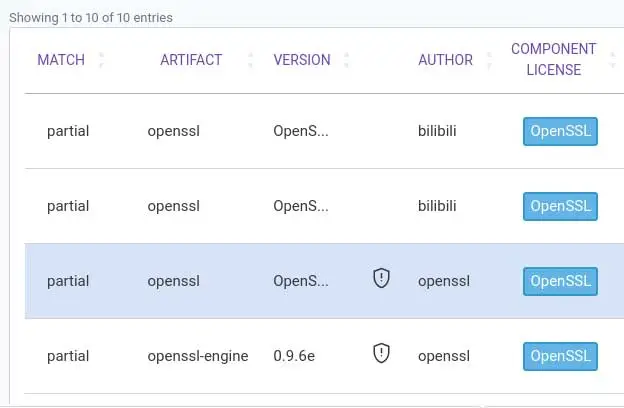Click the MATCH column header
The height and width of the screenshot is (408, 624).
[x=61, y=60]
